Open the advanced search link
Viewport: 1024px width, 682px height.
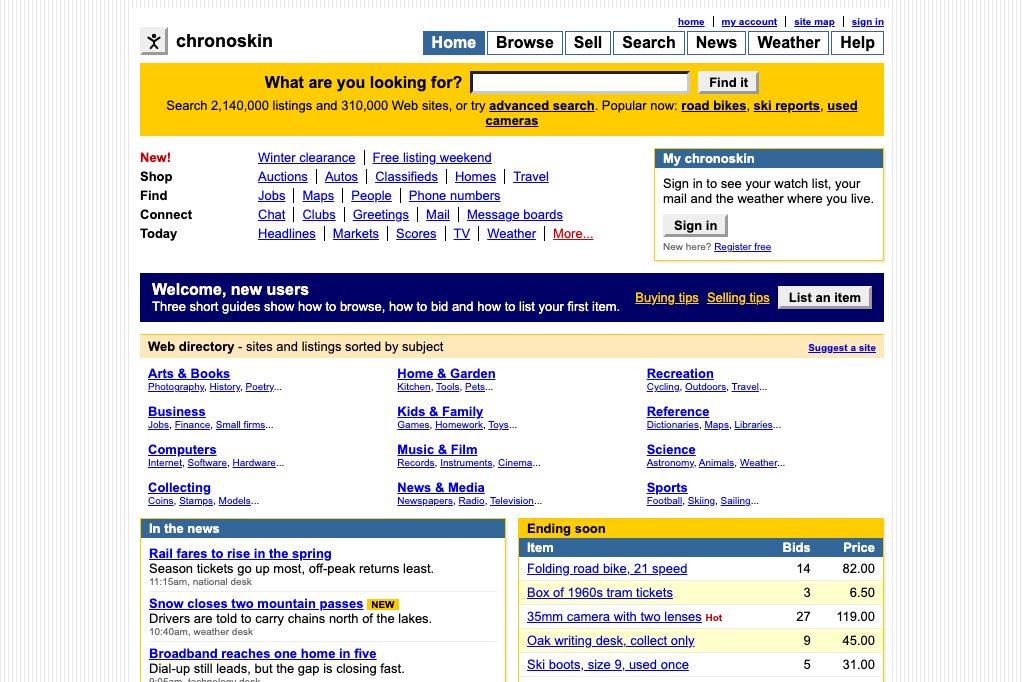click(x=541, y=106)
